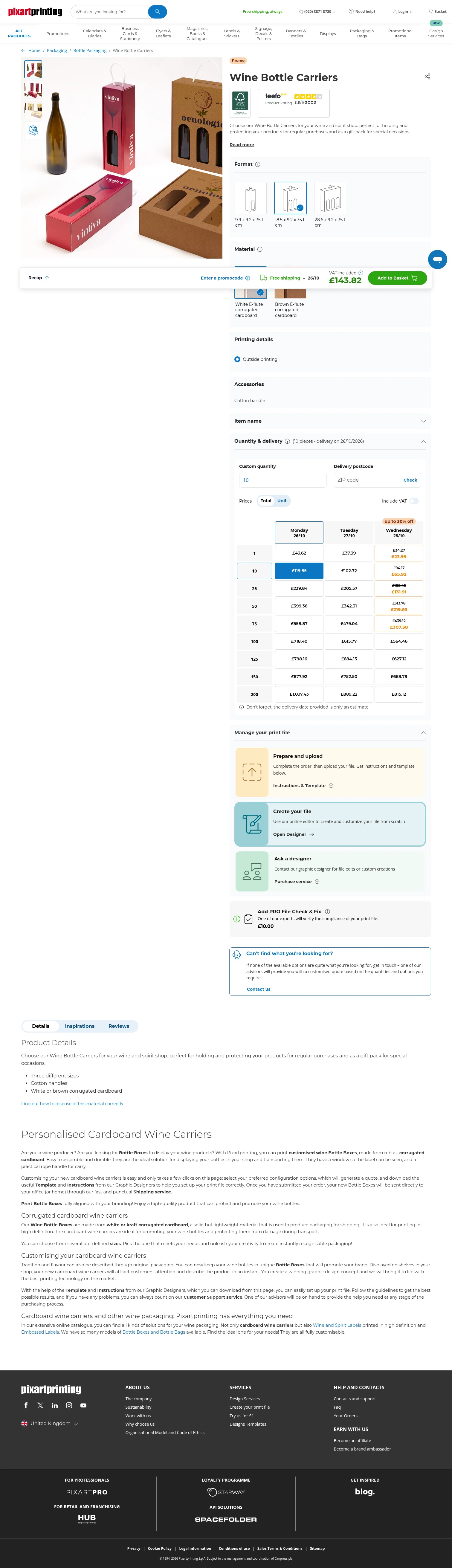The image size is (452, 1568).
Task: Switch prices to Unit view
Action: [282, 501]
